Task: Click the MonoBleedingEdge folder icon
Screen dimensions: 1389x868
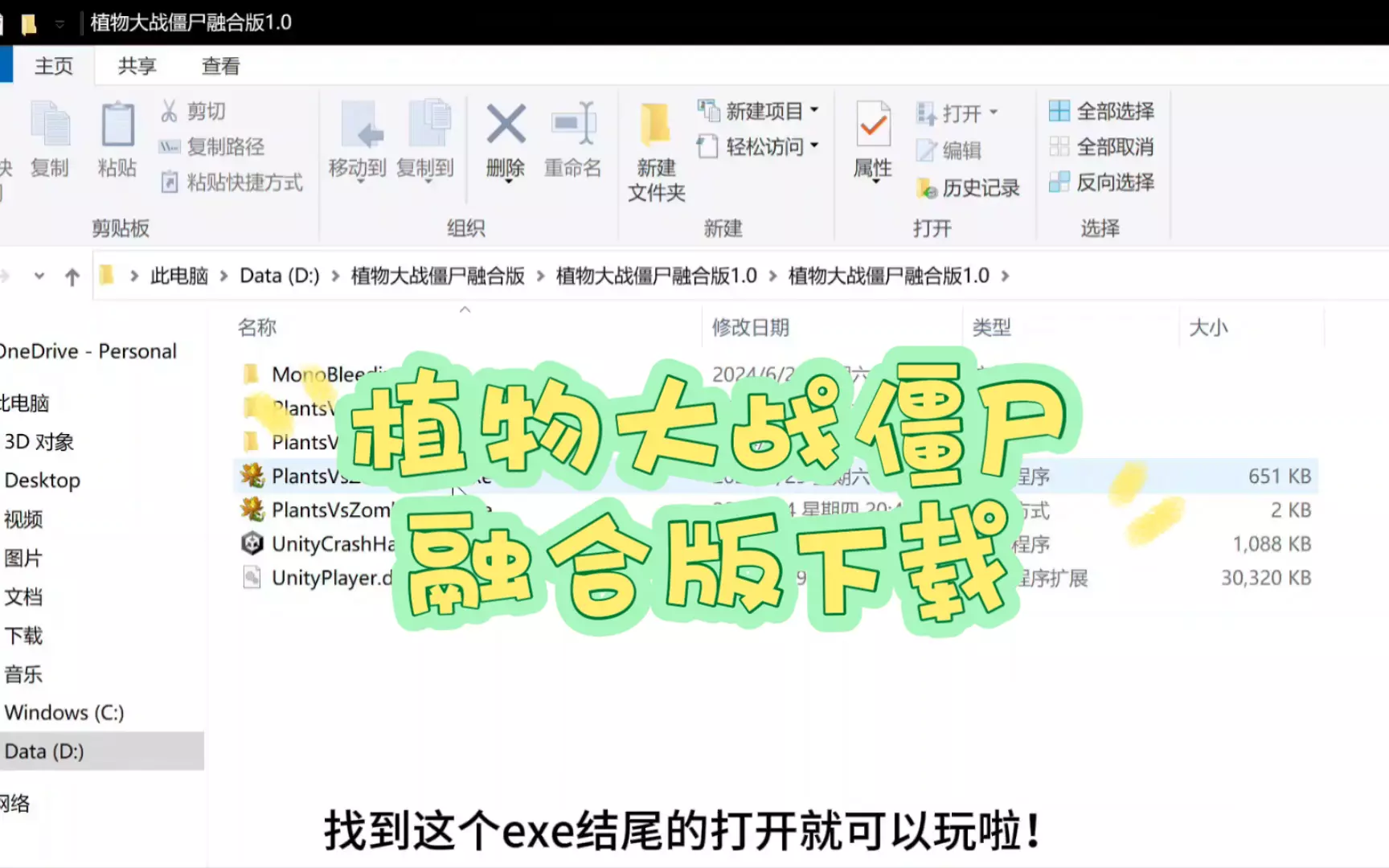Action: [251, 374]
